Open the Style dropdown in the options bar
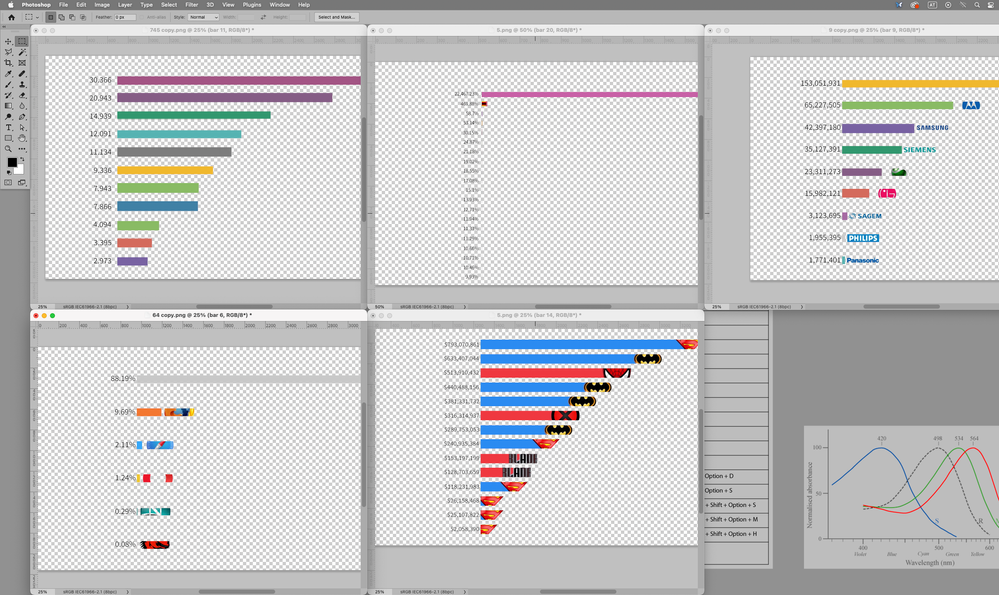This screenshot has height=595, width=999. click(x=203, y=17)
